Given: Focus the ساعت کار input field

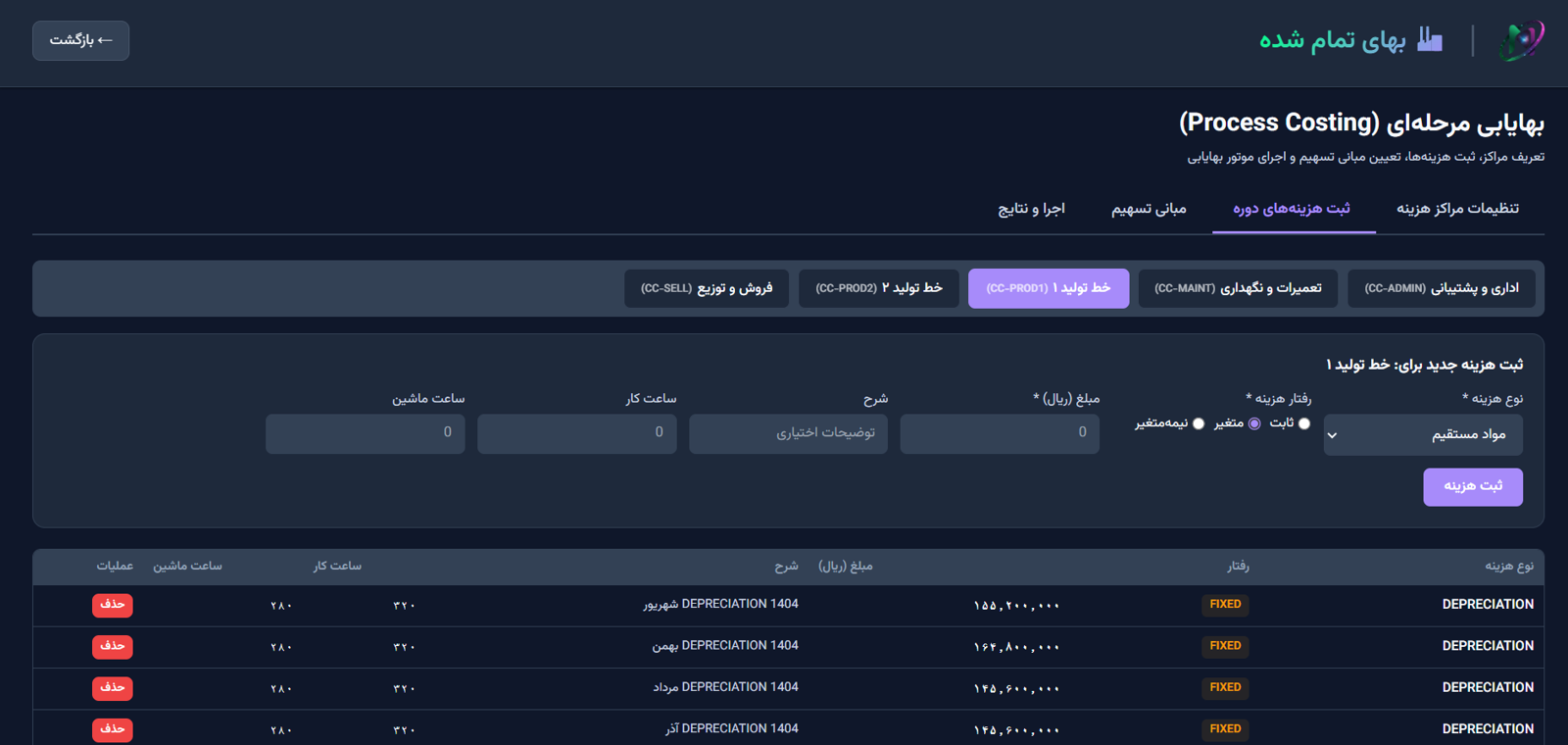Looking at the screenshot, I should (x=576, y=433).
